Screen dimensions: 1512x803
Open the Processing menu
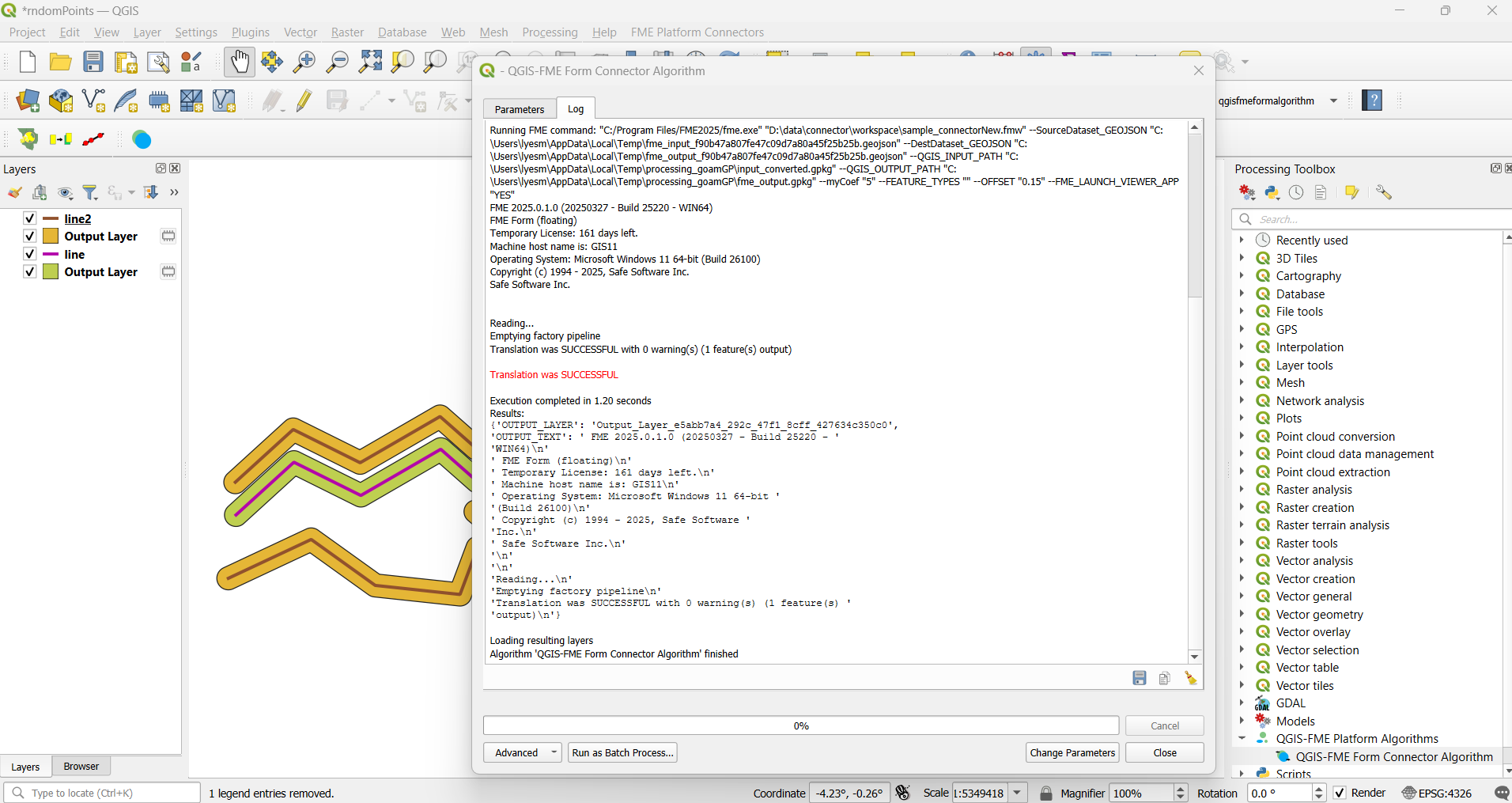[x=550, y=32]
